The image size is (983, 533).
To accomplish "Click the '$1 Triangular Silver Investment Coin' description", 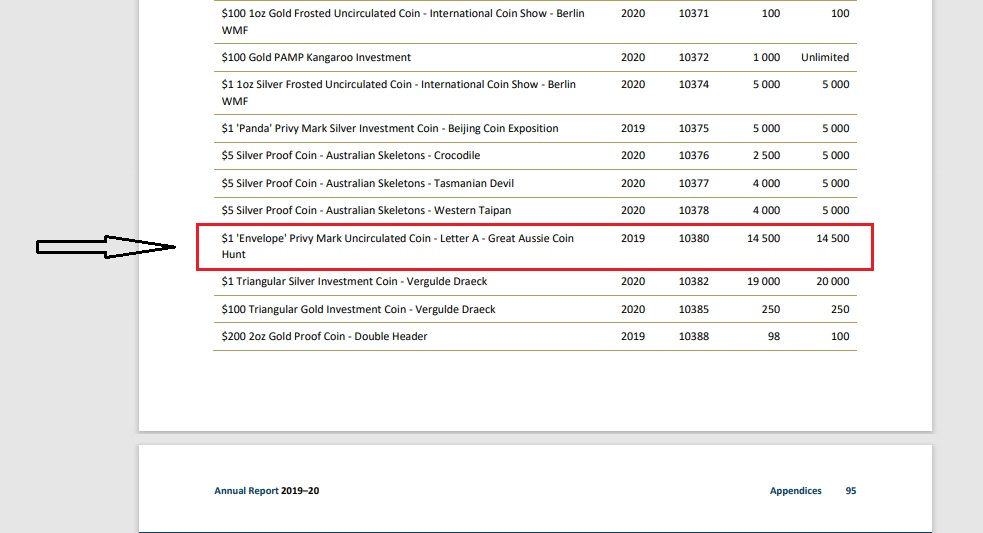I will [x=354, y=282].
